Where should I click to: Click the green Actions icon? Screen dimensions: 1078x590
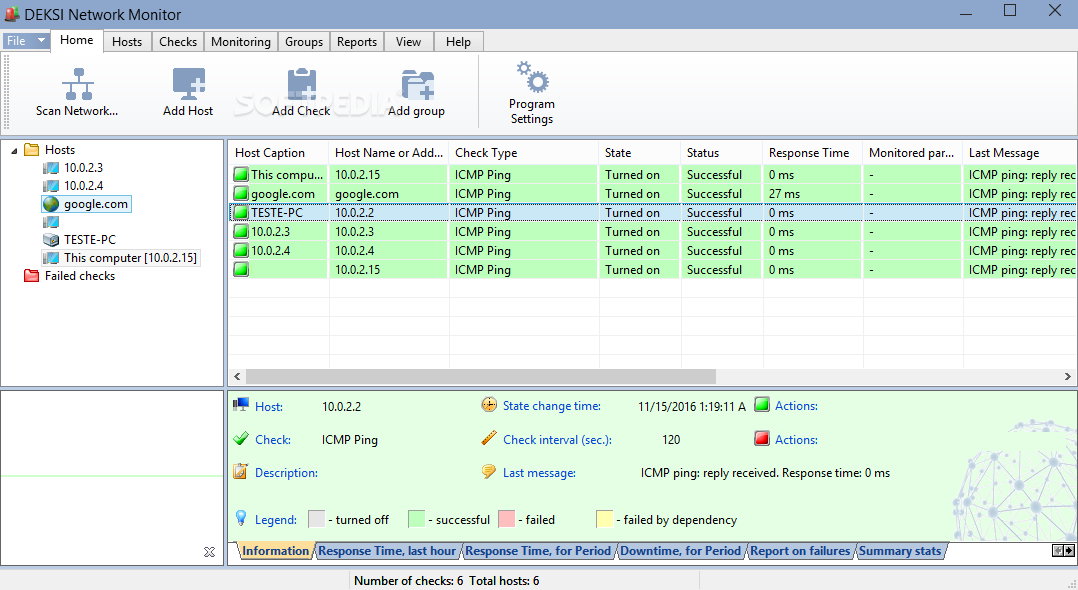coord(762,404)
